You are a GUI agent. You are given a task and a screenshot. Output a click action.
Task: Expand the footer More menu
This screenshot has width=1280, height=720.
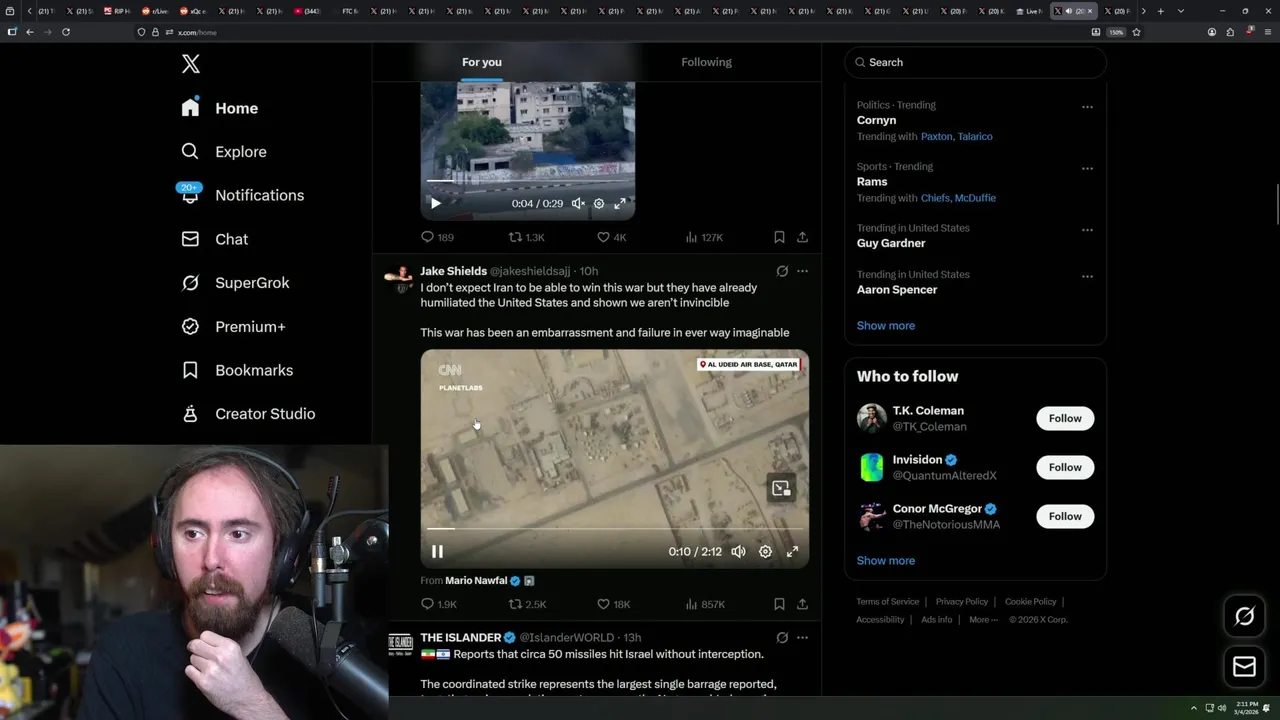(982, 620)
